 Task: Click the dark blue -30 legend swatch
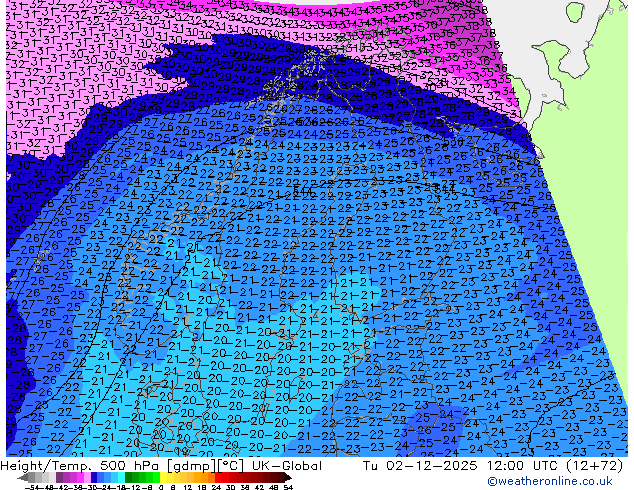click(94, 477)
